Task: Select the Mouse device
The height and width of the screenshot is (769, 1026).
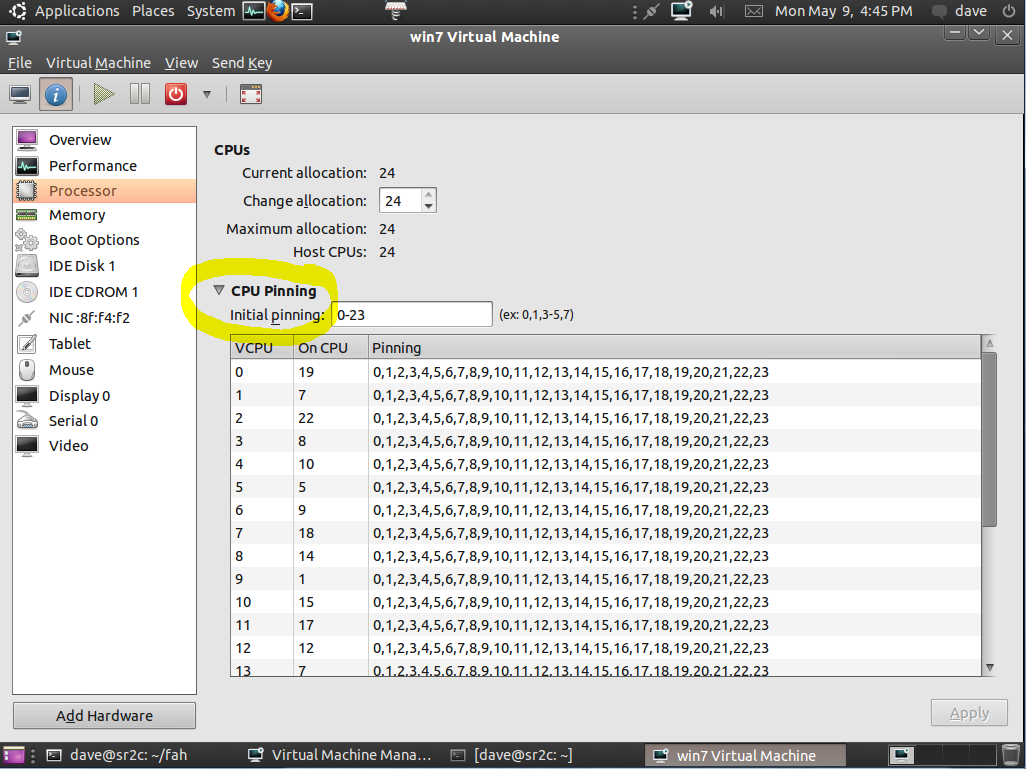Action: 104,370
